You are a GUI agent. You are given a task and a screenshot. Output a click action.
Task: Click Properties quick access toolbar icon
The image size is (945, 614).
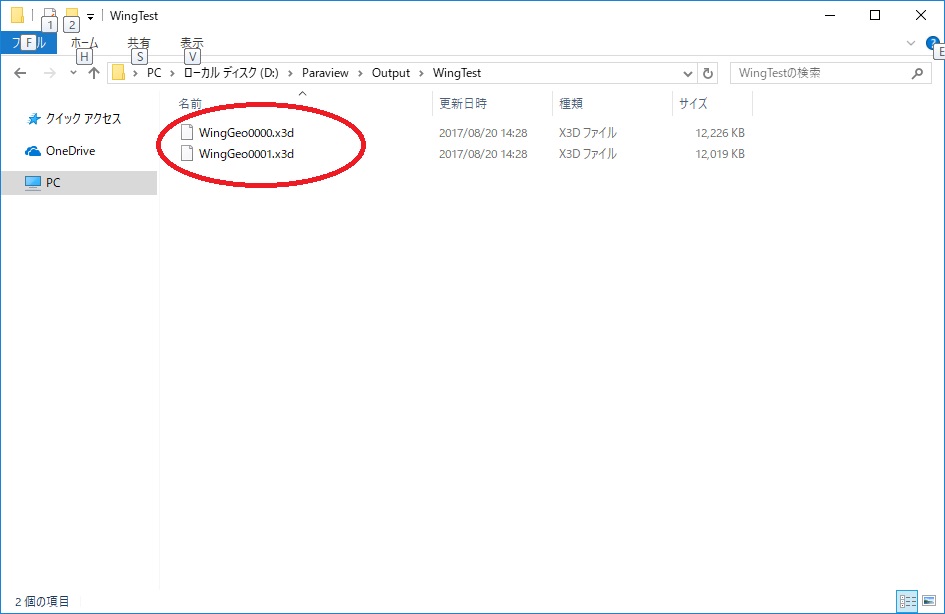click(x=50, y=13)
